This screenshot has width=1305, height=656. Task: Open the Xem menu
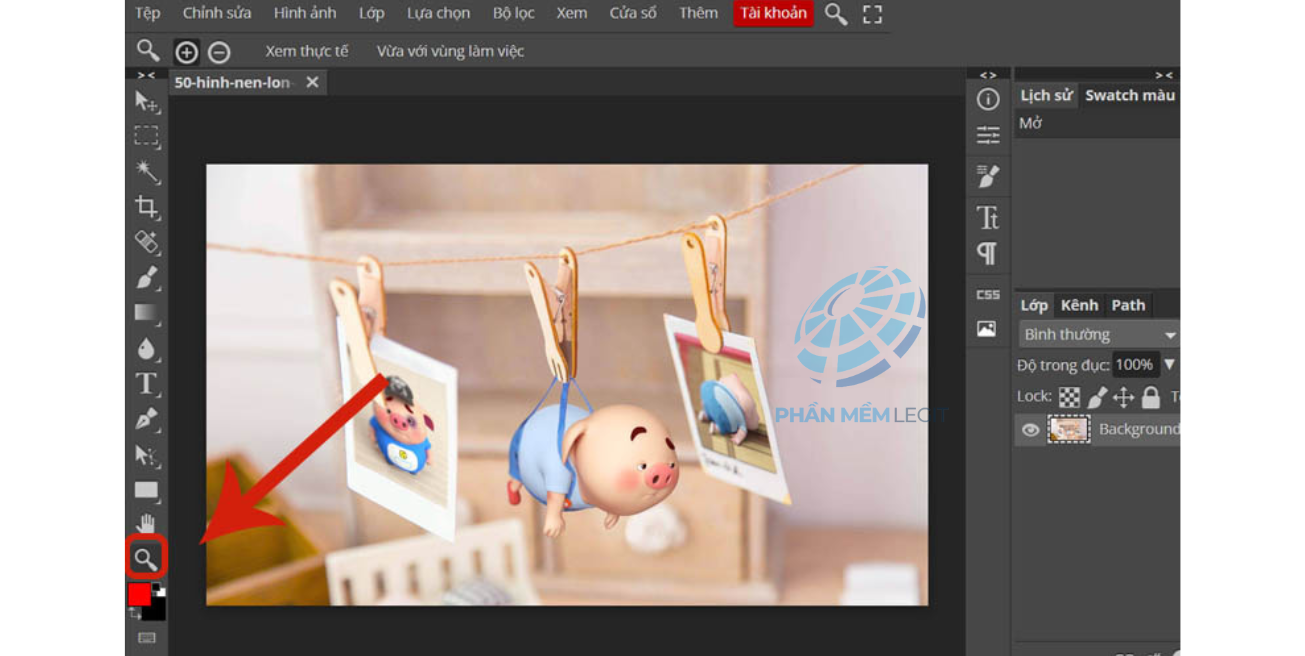point(572,13)
